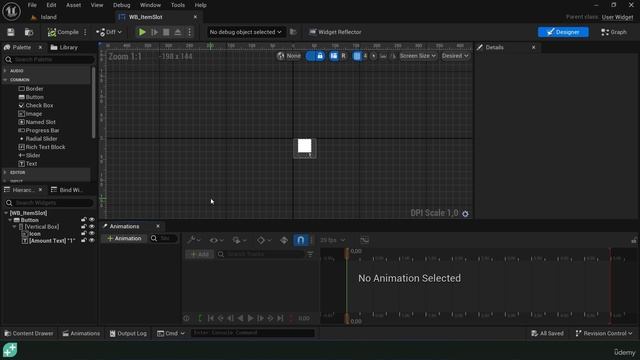The image size is (640, 360).
Task: Toggle visibility eye of Icon row
Action: [x=92, y=233]
